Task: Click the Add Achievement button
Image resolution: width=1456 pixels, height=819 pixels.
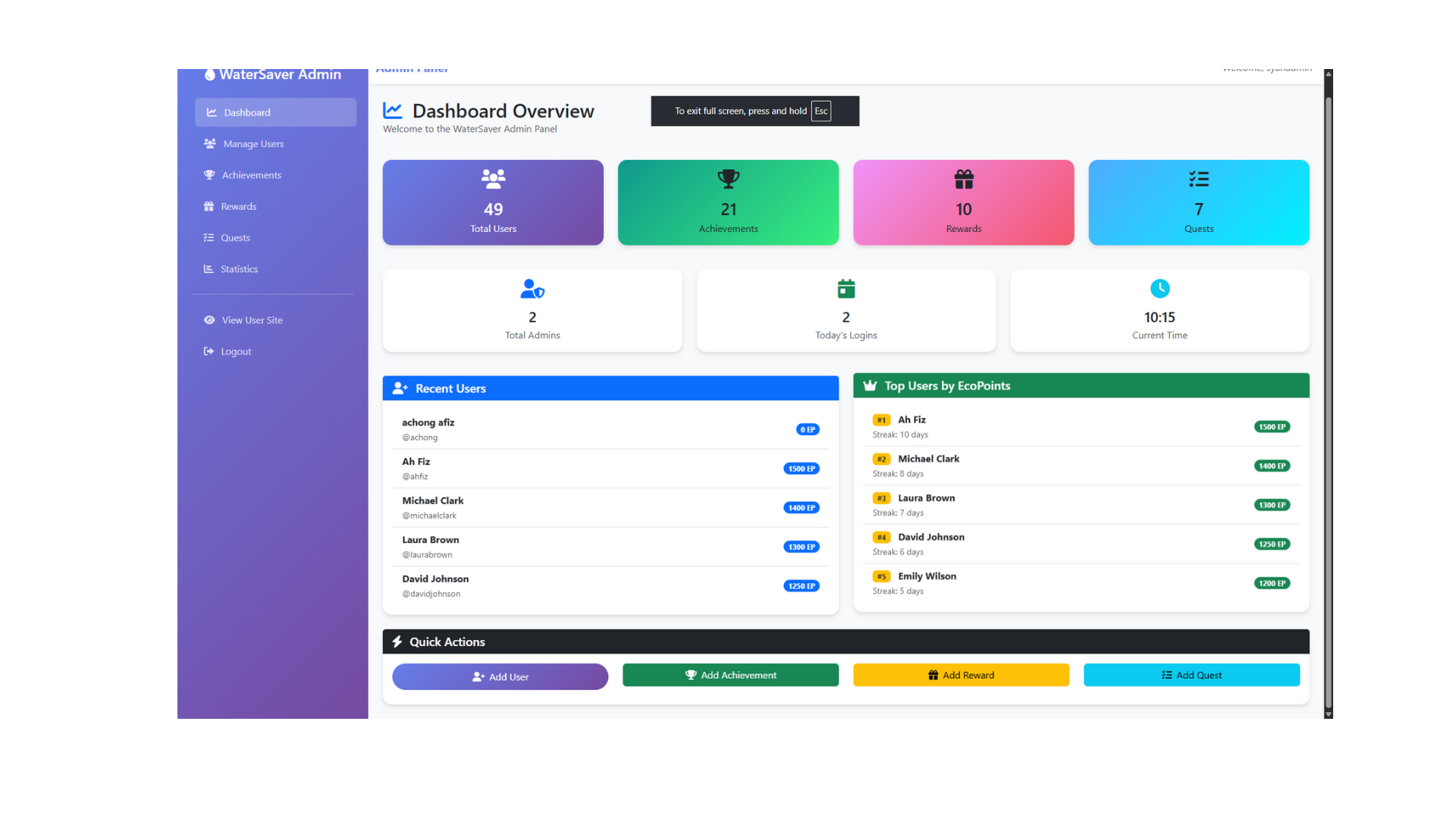Action: pos(731,675)
